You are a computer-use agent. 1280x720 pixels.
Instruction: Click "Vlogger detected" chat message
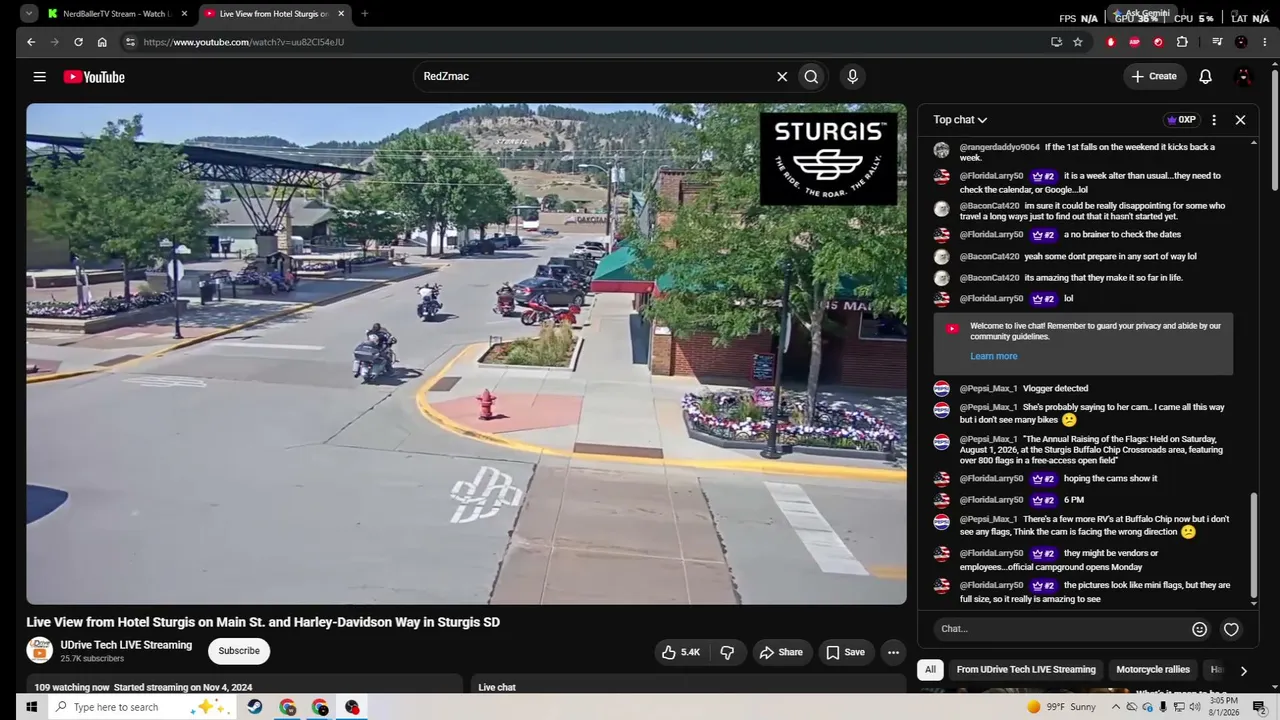click(1056, 388)
